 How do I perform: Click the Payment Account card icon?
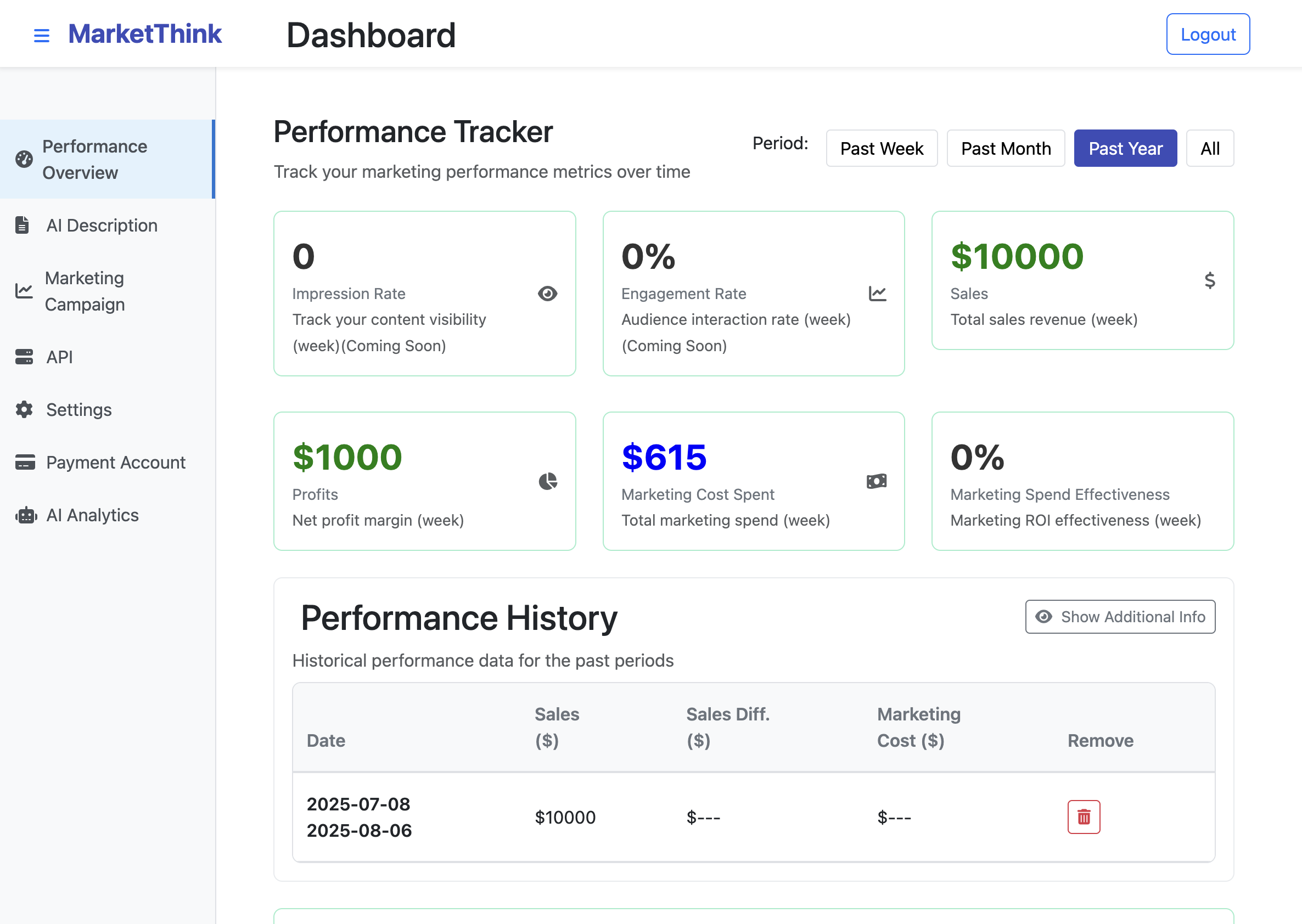(x=25, y=462)
